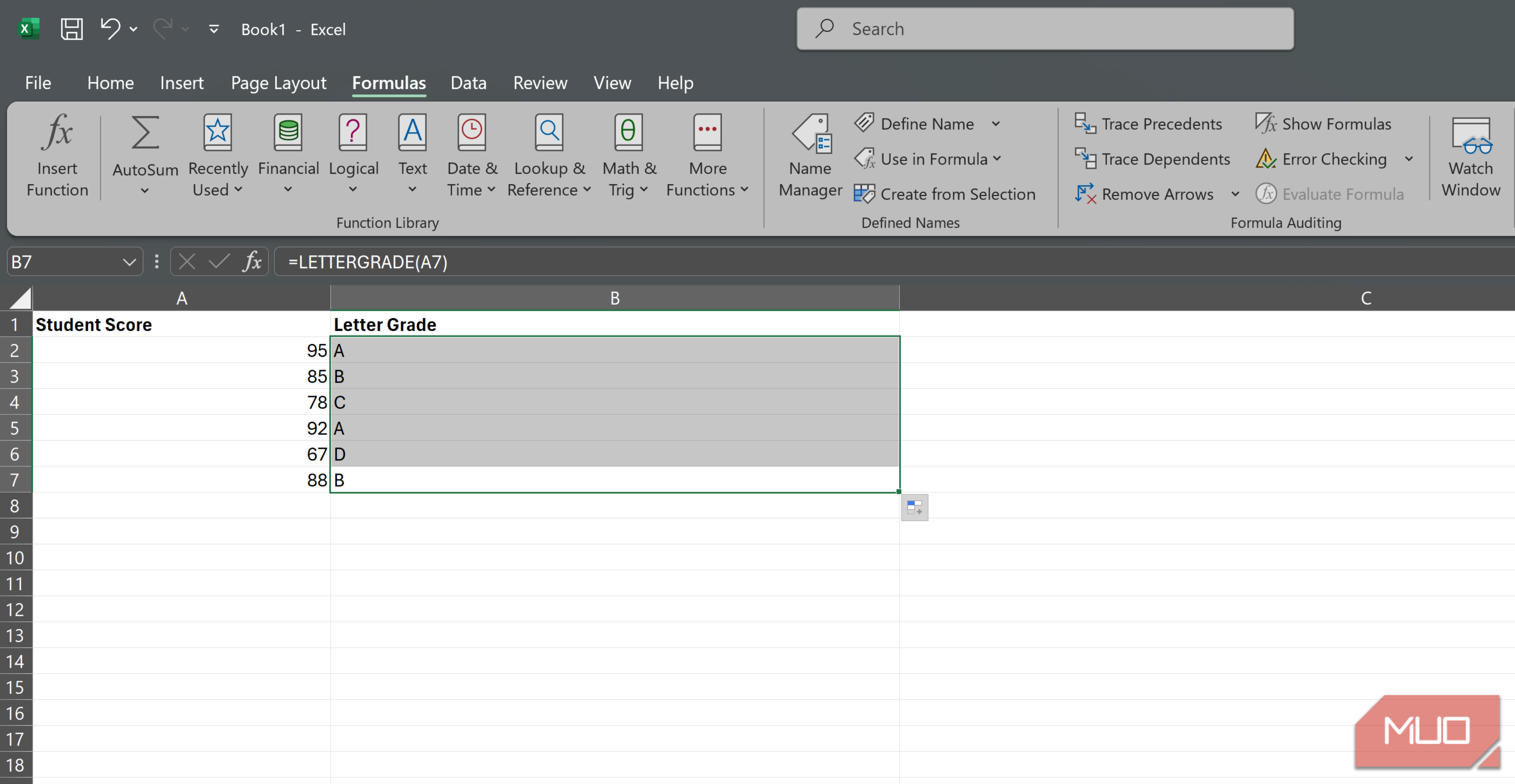The image size is (1515, 784).
Task: Open Recently Used functions
Action: tap(218, 156)
